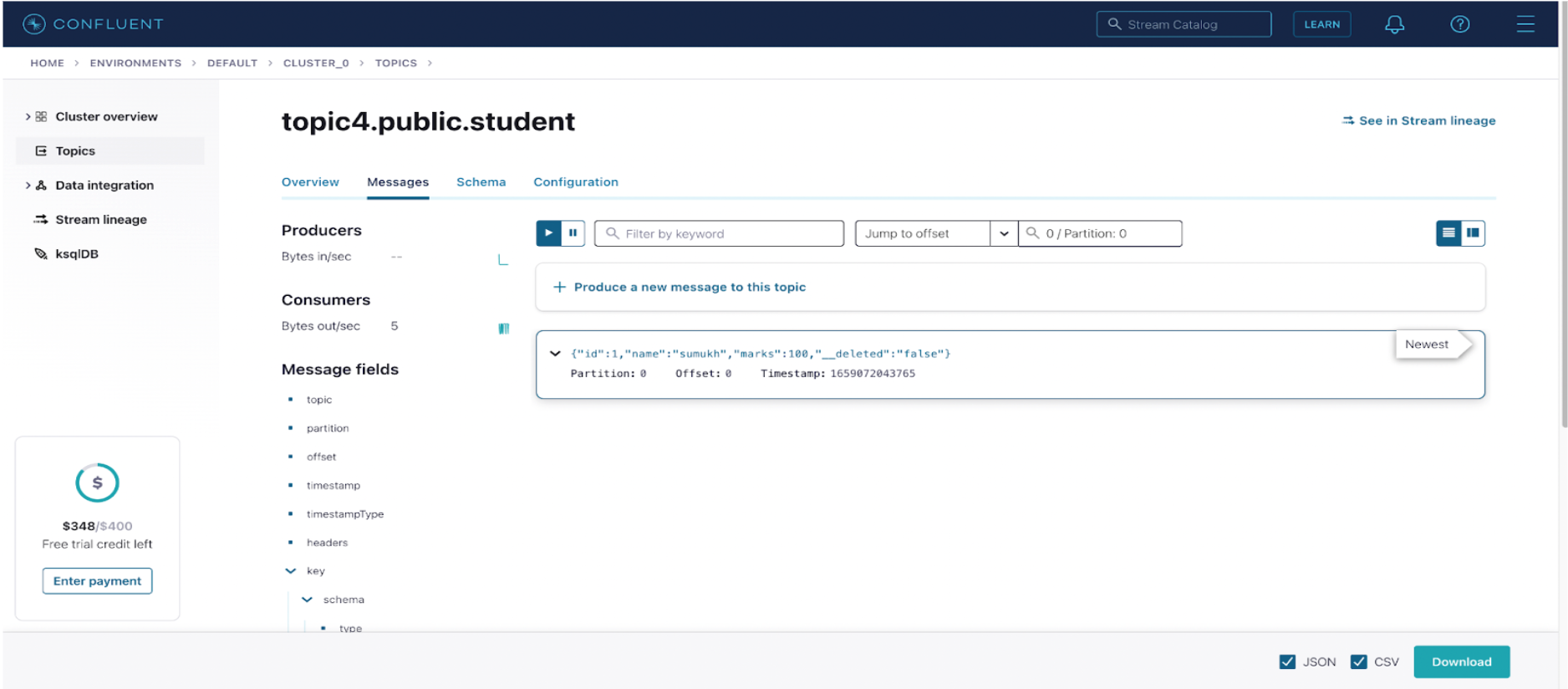Switch to list row view icon
Image resolution: width=1568 pixels, height=689 pixels.
coord(1448,233)
